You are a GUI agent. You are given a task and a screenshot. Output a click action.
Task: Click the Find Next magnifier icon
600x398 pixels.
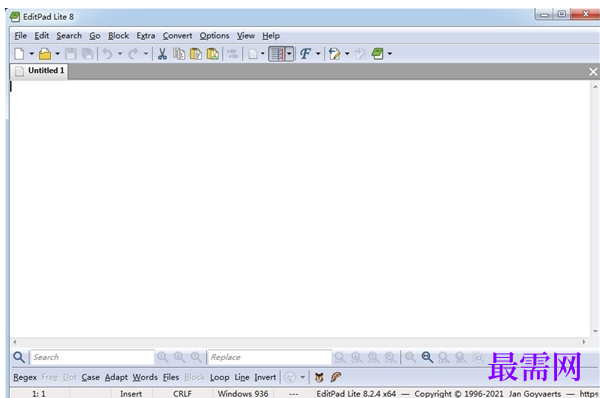click(x=179, y=357)
